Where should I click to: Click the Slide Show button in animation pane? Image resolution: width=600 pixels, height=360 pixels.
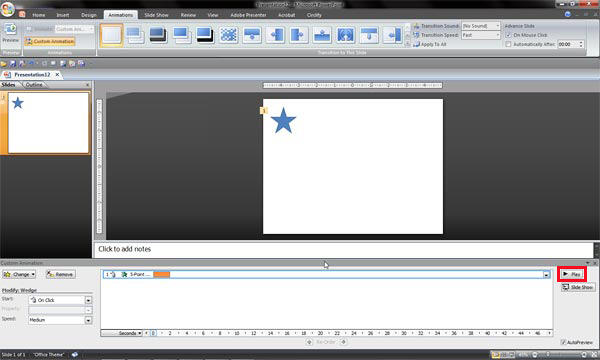578,287
